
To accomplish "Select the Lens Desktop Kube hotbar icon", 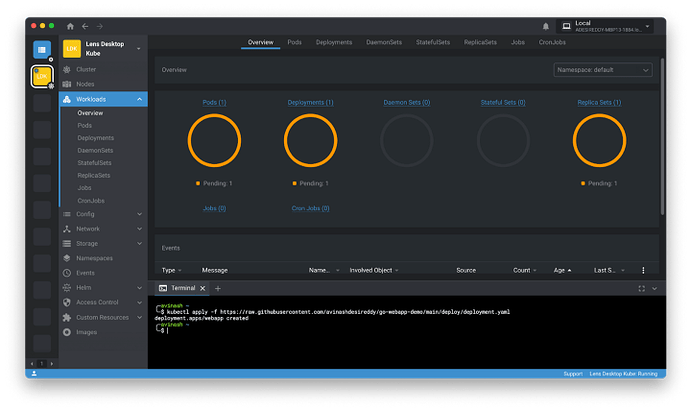I will click(42, 76).
